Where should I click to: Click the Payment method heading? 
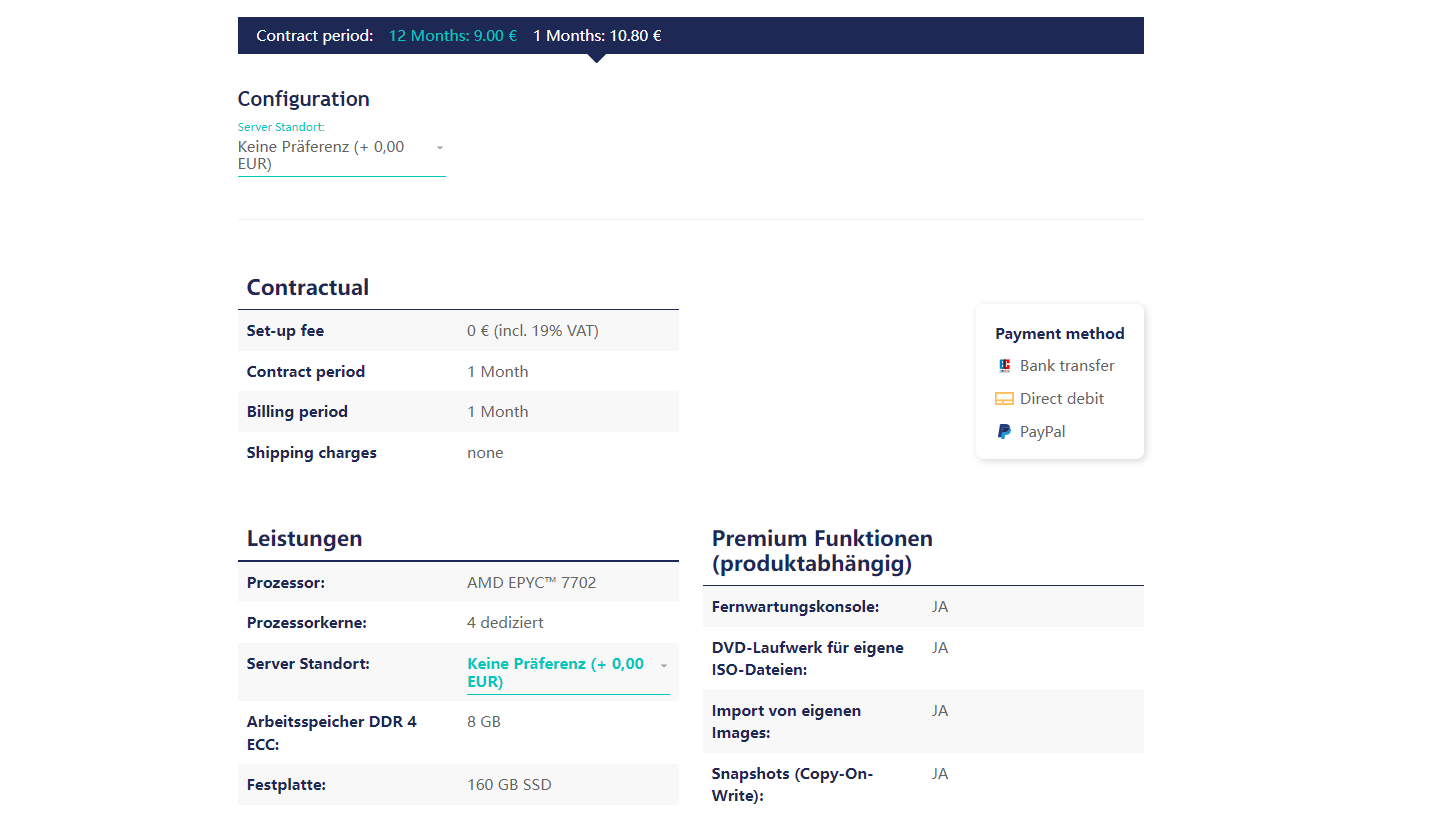click(x=1060, y=334)
